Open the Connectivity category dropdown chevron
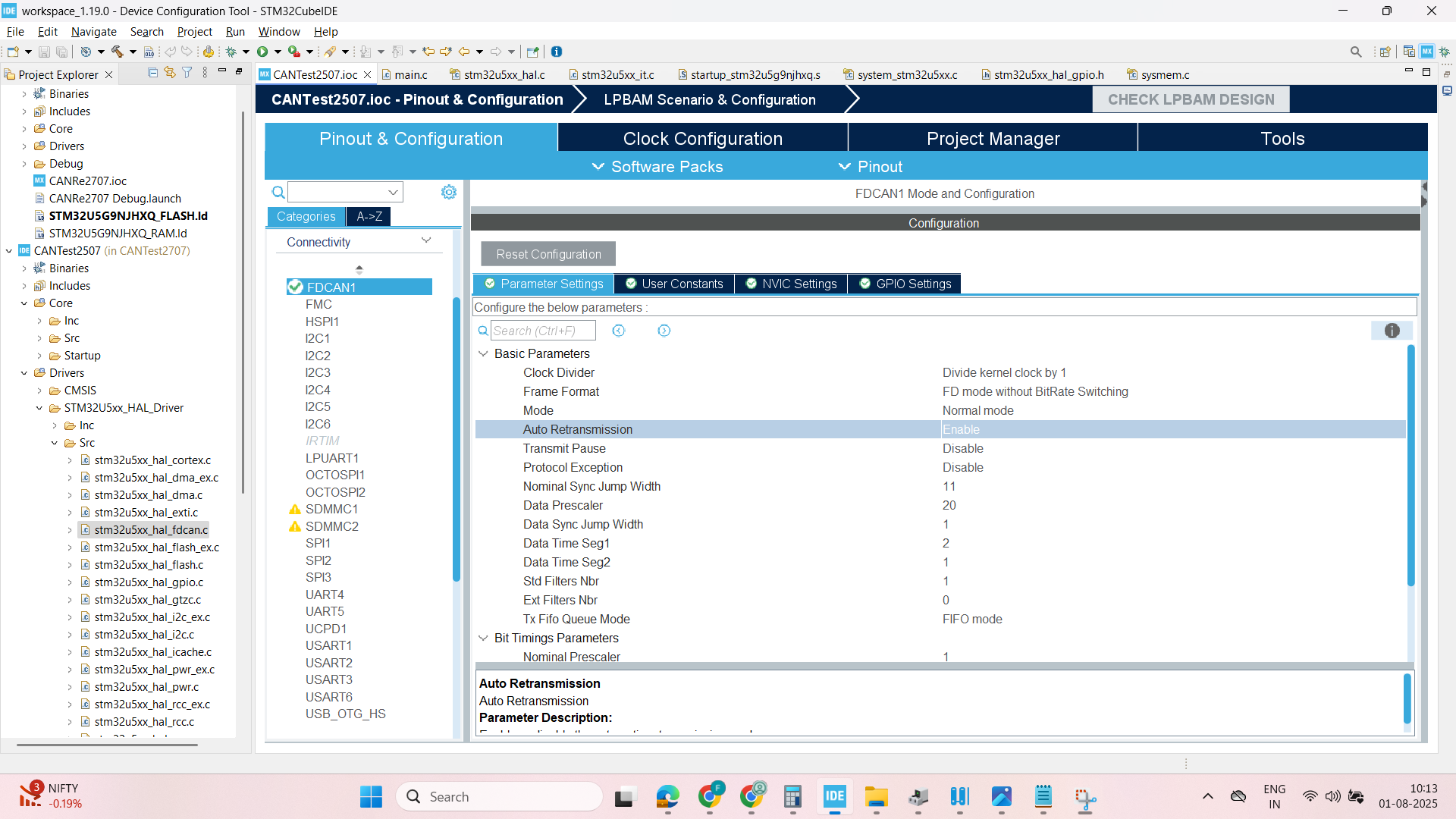Screen dimensions: 1456x819 tap(427, 240)
